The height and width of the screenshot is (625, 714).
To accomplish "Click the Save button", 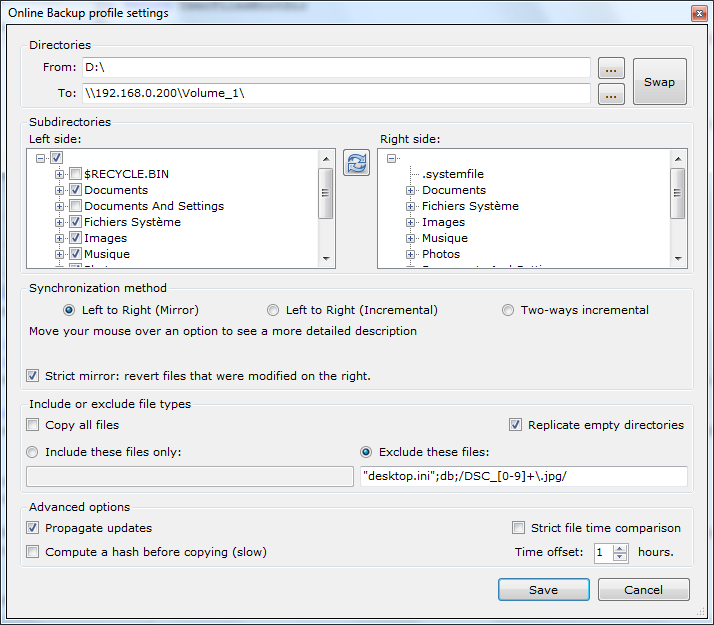I will point(543,590).
